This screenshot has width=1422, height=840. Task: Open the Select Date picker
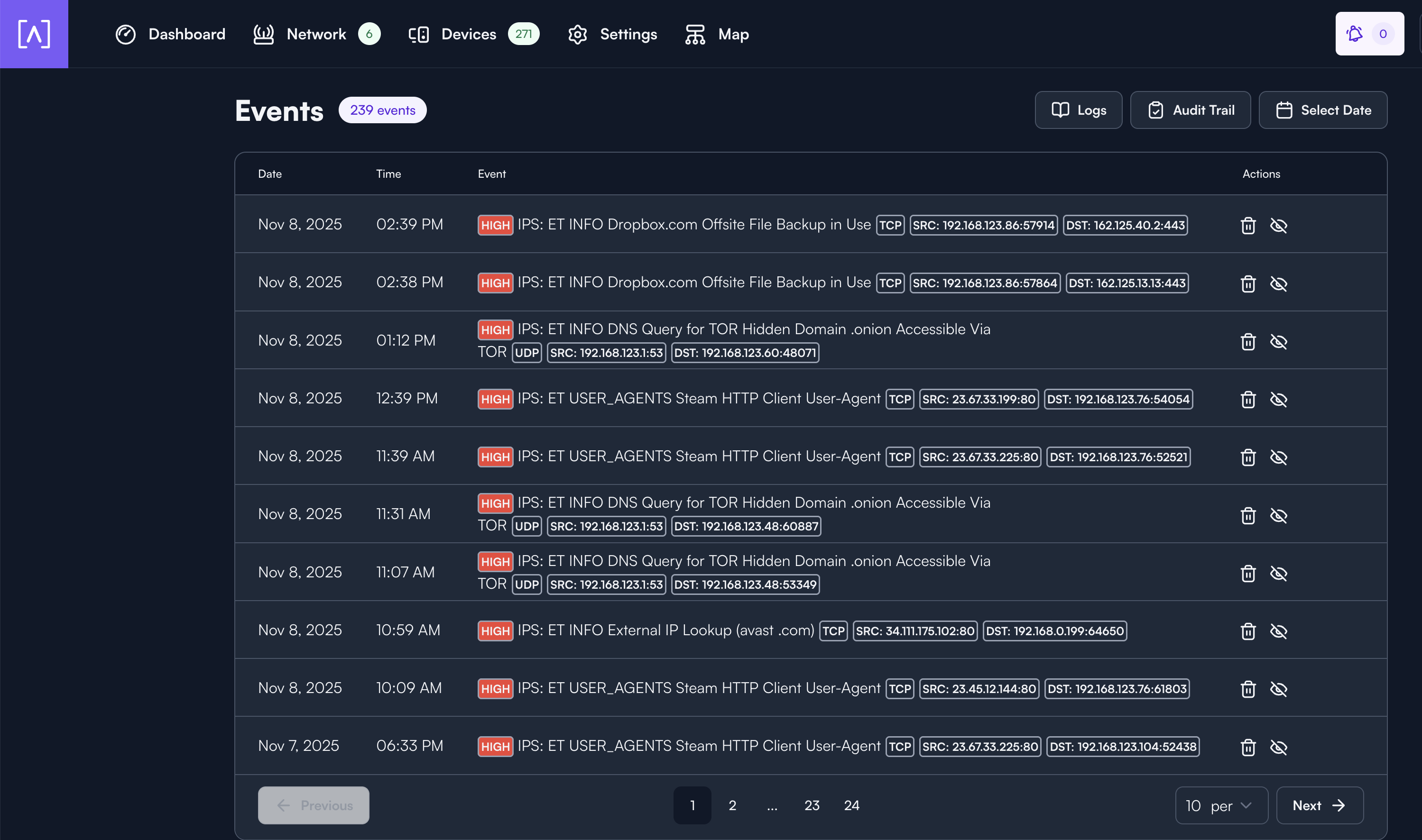click(x=1322, y=110)
